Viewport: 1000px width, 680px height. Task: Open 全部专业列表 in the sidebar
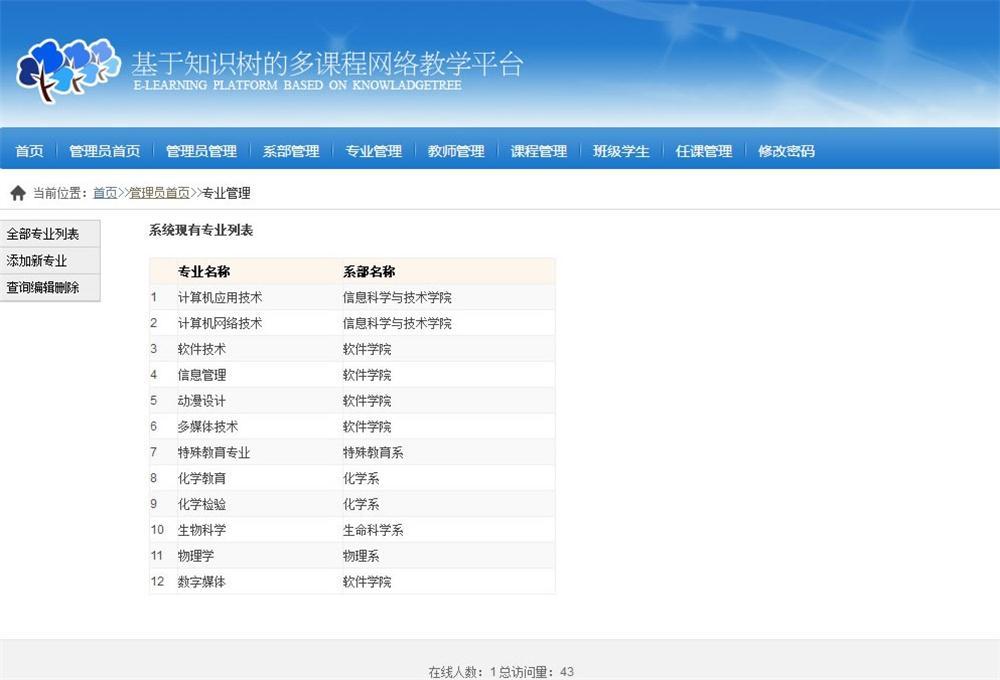pyautogui.click(x=43, y=234)
